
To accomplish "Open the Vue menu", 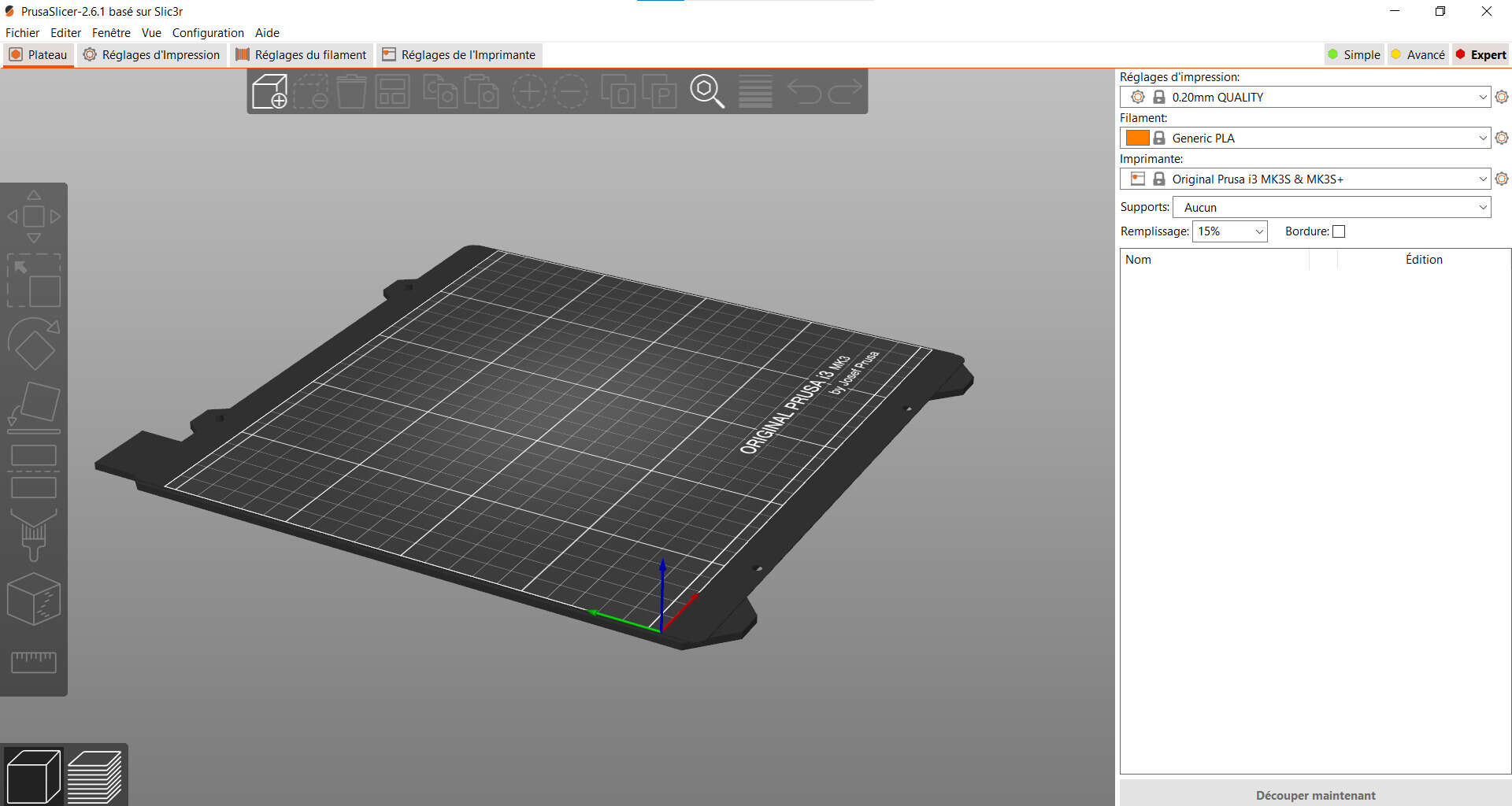I will (151, 32).
